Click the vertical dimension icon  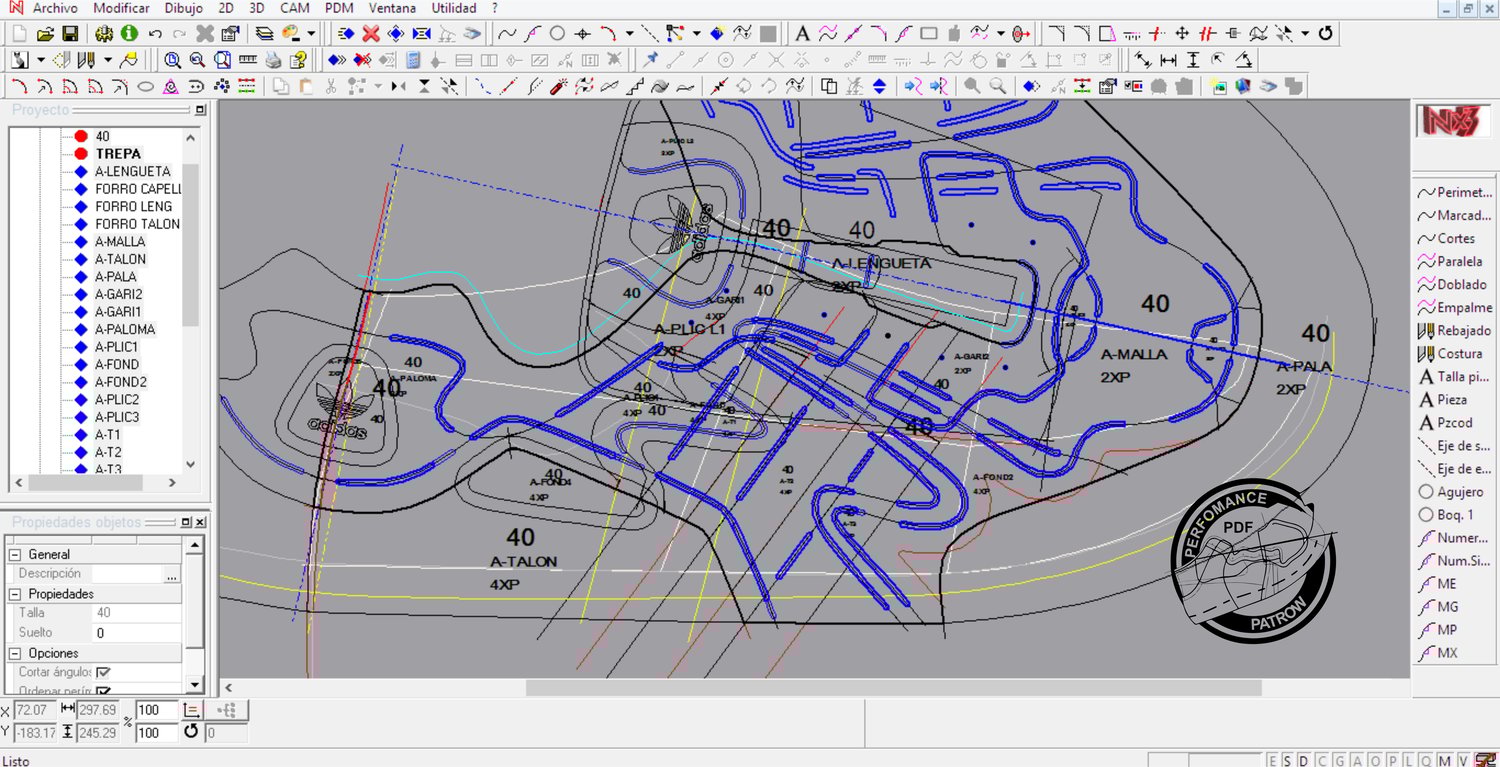1193,60
